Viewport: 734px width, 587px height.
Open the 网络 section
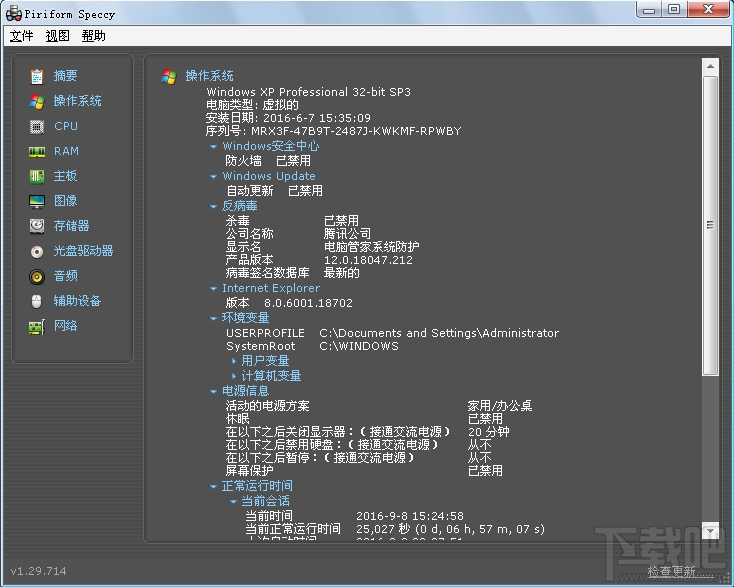click(x=65, y=325)
